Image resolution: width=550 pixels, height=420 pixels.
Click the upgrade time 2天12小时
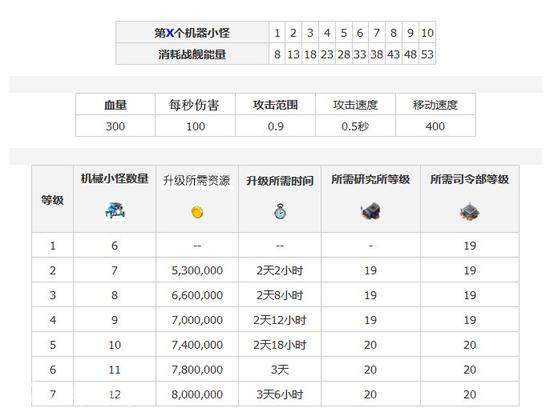coord(280,320)
